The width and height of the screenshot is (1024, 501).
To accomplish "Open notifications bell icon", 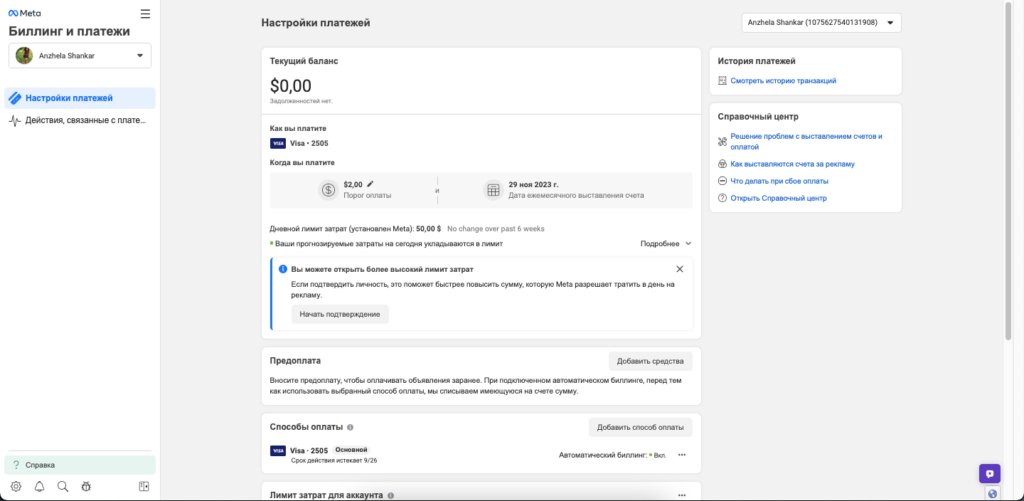I will 39,486.
